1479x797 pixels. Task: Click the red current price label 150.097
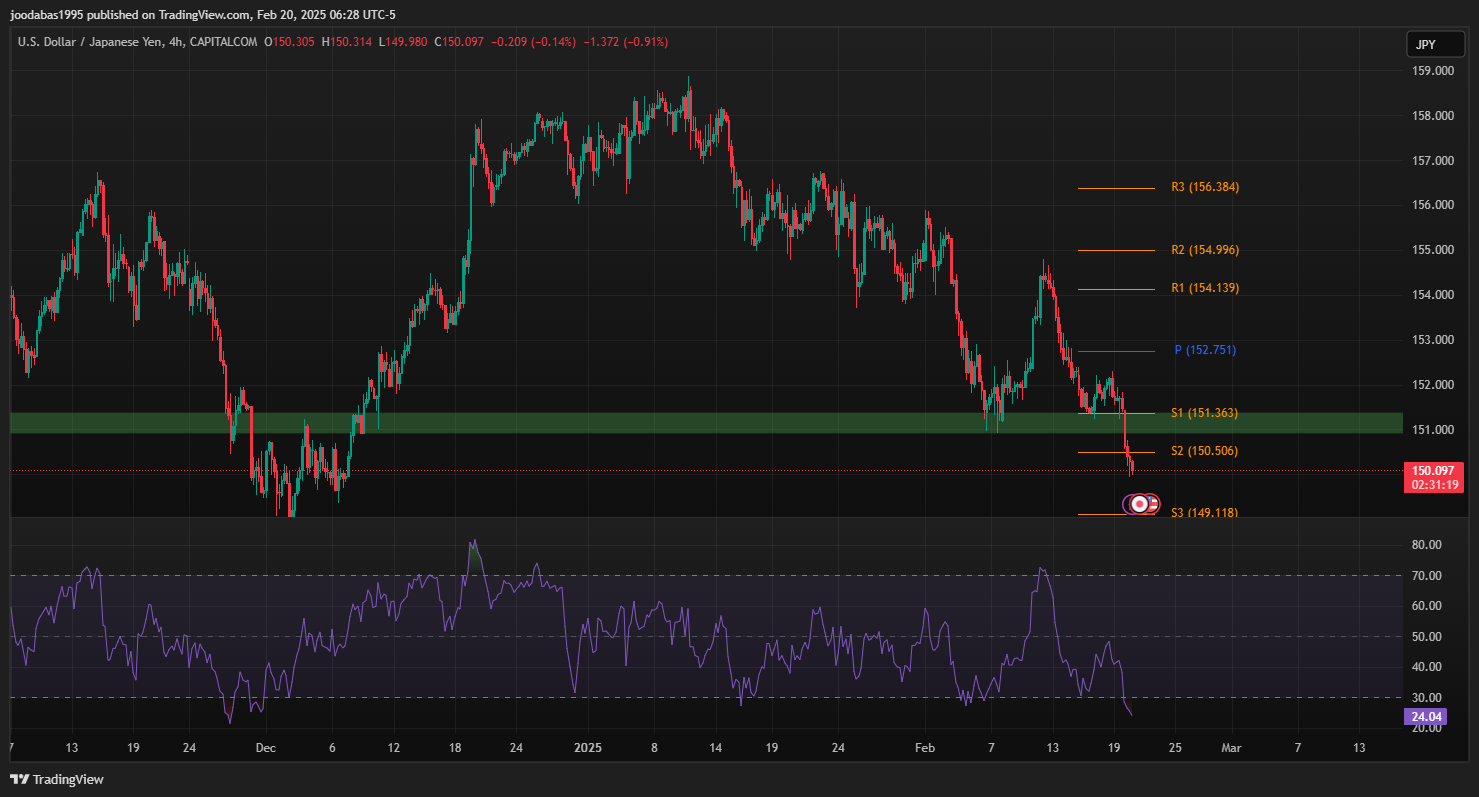(x=1434, y=470)
